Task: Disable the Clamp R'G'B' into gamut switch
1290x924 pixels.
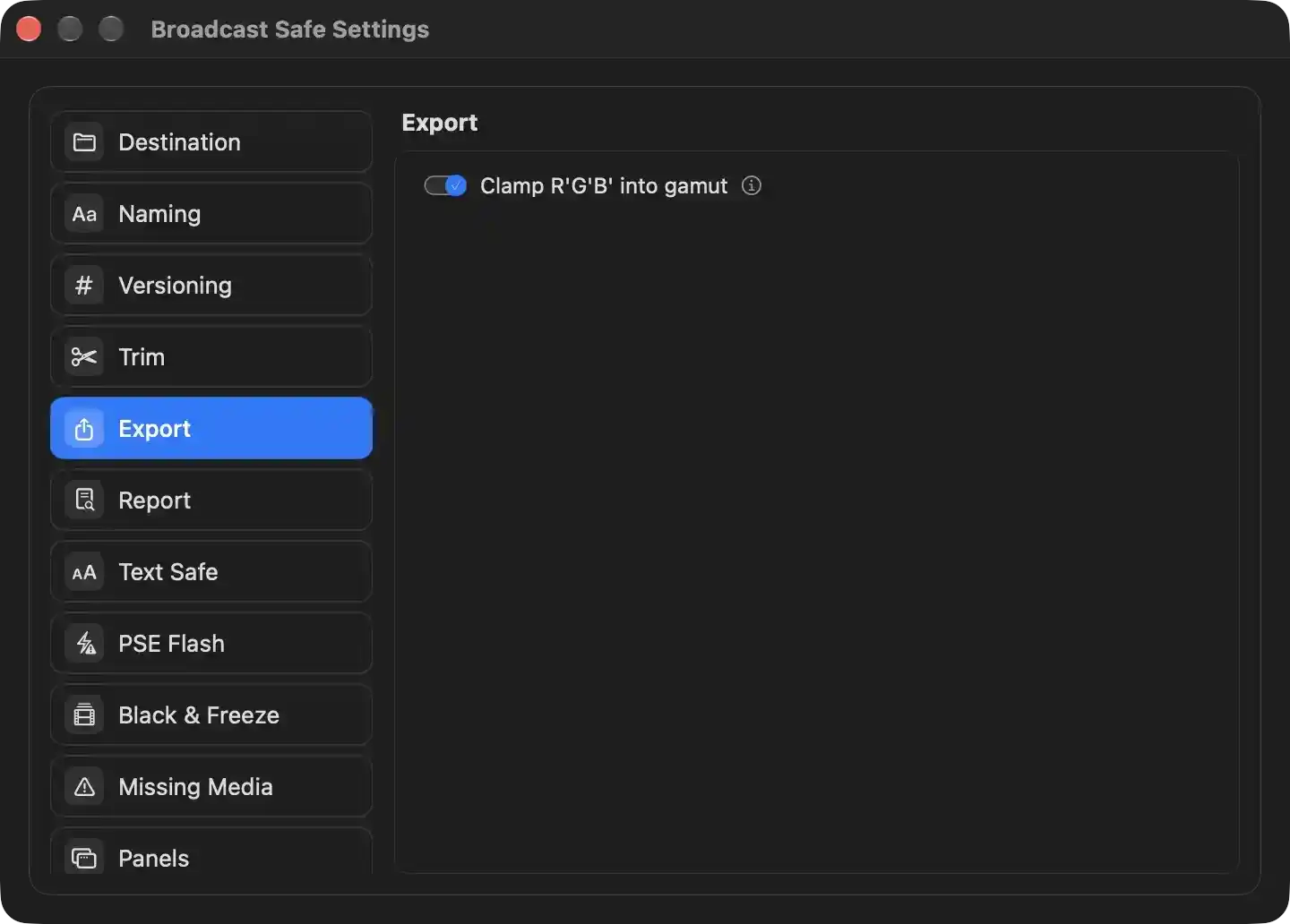Action: 445,185
